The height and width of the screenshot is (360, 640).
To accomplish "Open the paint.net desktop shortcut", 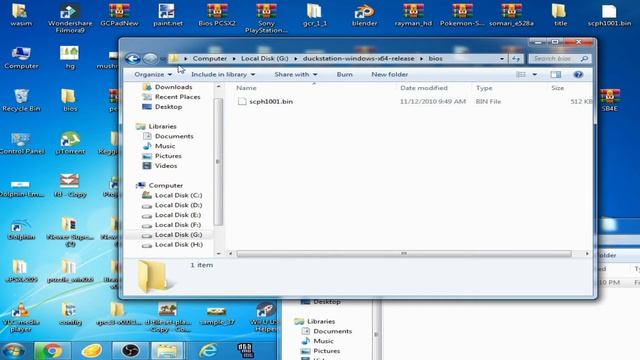I will (167, 15).
